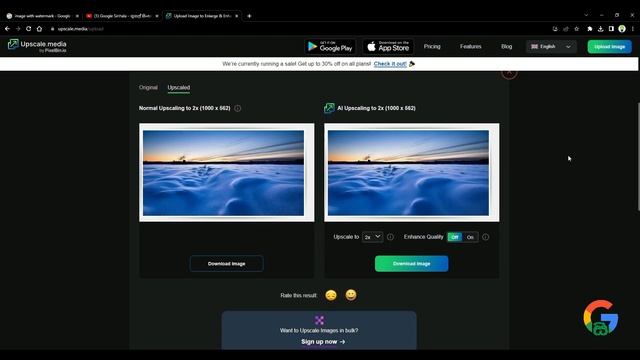The height and width of the screenshot is (360, 640).
Task: Download the AI upscaled image
Action: (411, 264)
